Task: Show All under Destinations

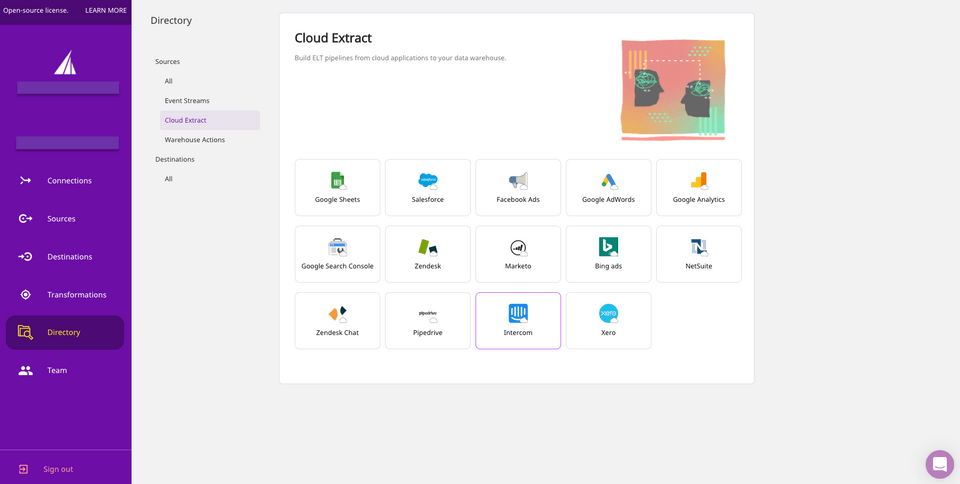Action: (169, 179)
